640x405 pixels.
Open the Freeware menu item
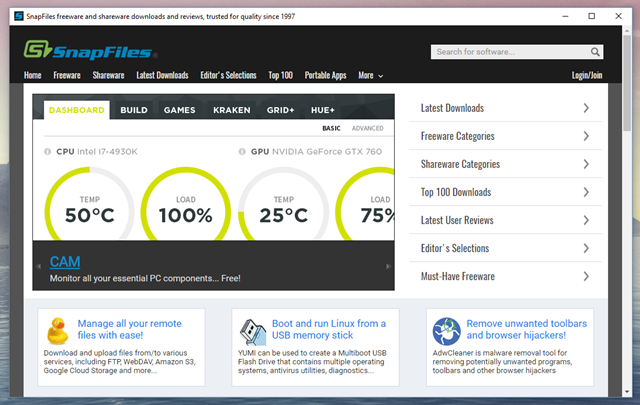click(x=67, y=76)
